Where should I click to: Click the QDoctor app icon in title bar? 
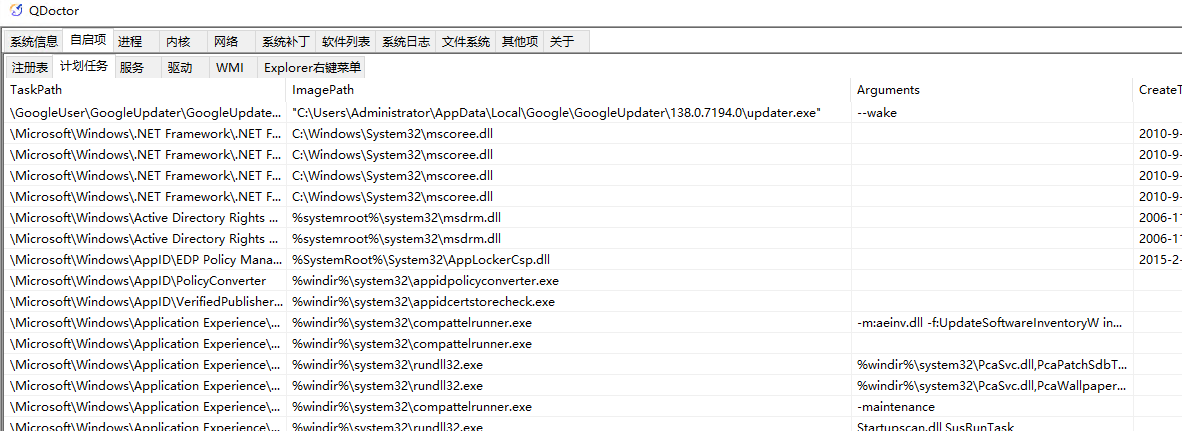point(16,11)
